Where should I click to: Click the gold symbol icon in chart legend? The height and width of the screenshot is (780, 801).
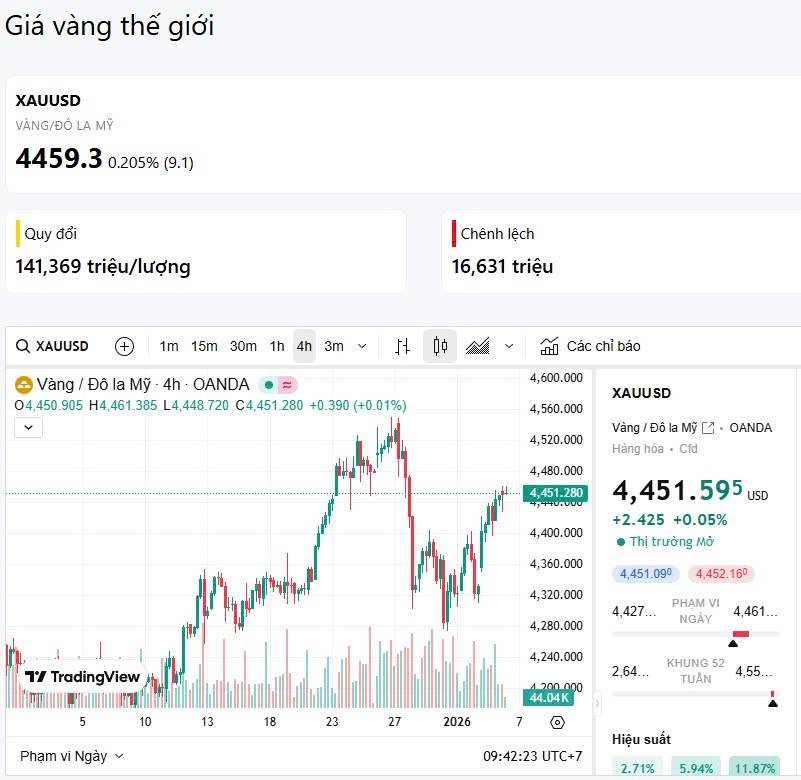pyautogui.click(x=23, y=384)
